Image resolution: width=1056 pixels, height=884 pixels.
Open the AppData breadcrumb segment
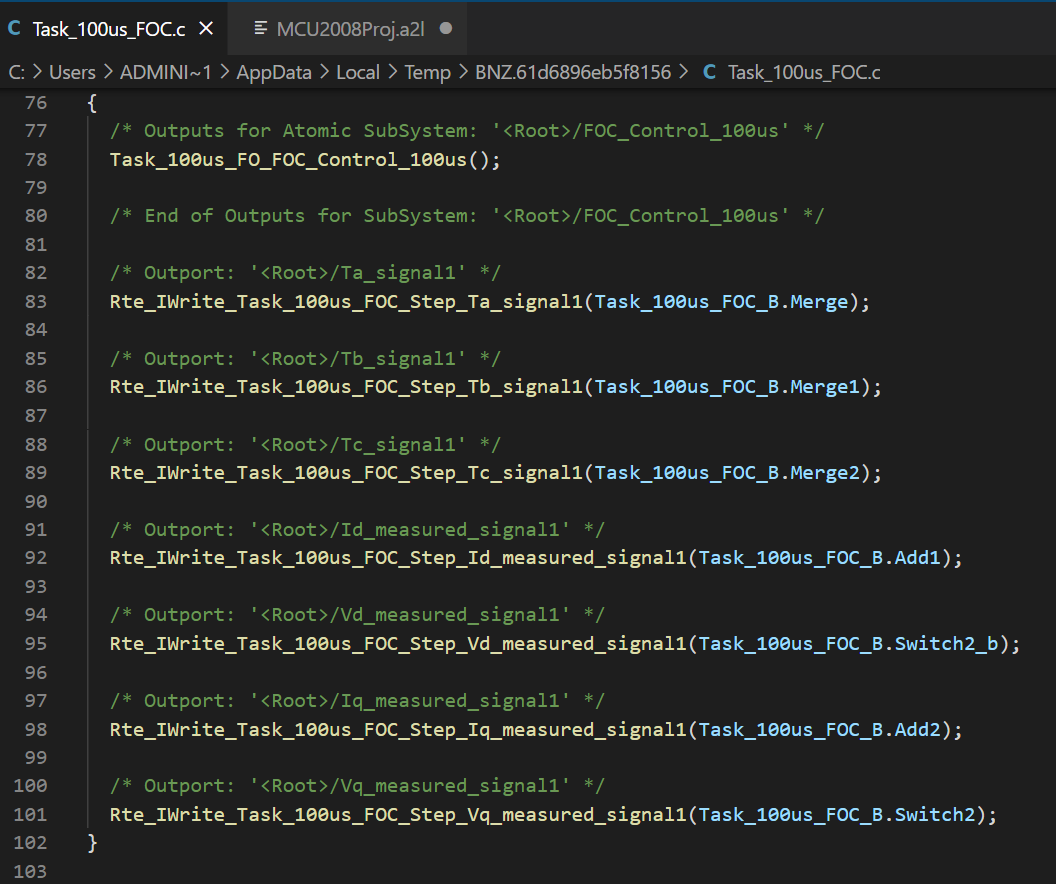tap(274, 72)
